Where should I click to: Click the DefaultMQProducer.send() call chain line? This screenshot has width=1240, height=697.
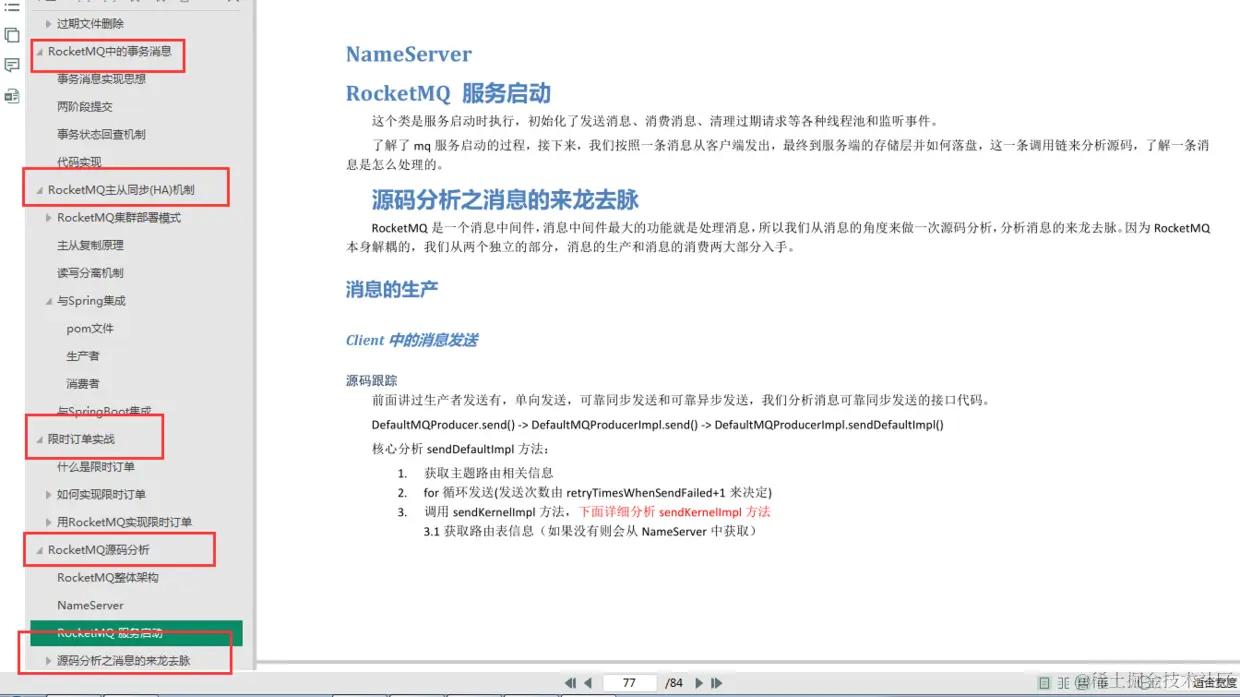657,425
